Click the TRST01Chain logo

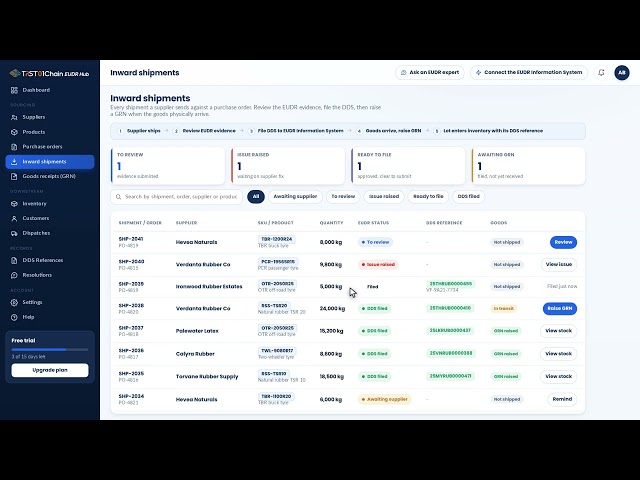tap(49, 73)
